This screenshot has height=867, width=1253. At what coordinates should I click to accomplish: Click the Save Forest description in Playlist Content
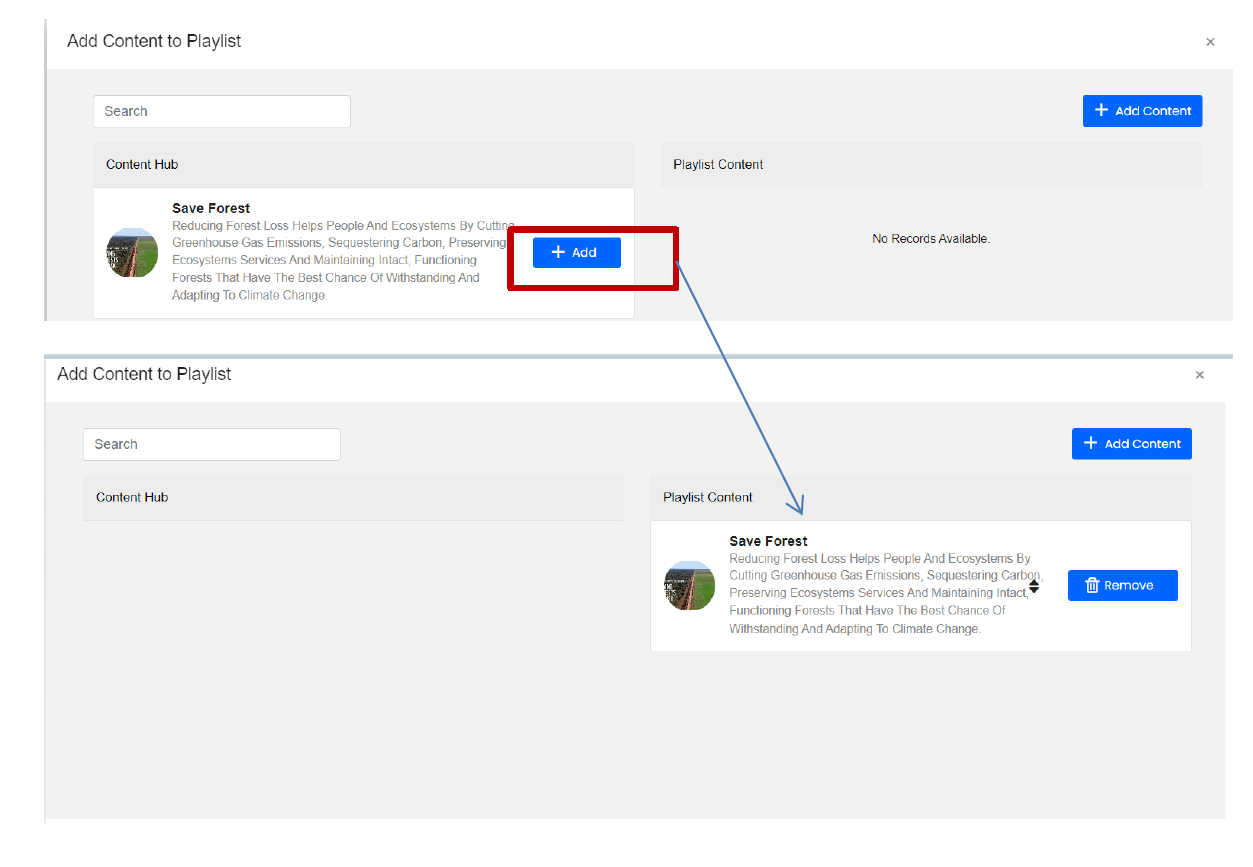coord(880,594)
